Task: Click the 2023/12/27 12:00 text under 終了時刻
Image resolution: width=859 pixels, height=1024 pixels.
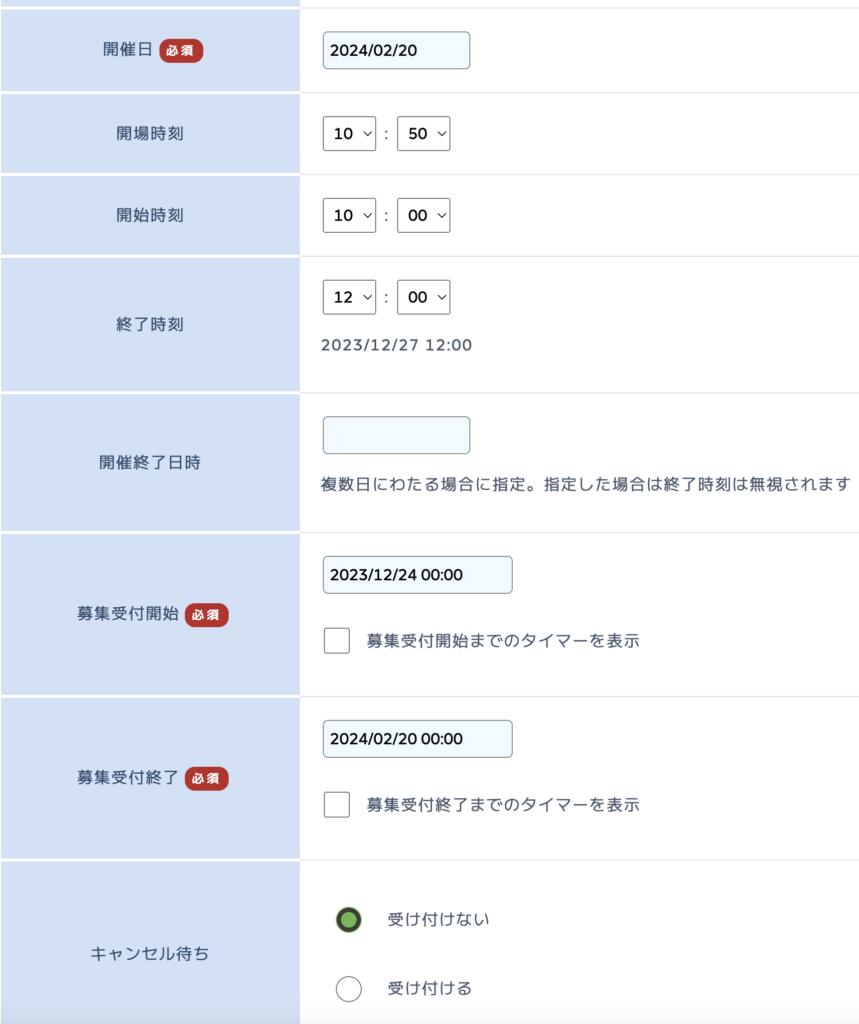Action: [396, 345]
